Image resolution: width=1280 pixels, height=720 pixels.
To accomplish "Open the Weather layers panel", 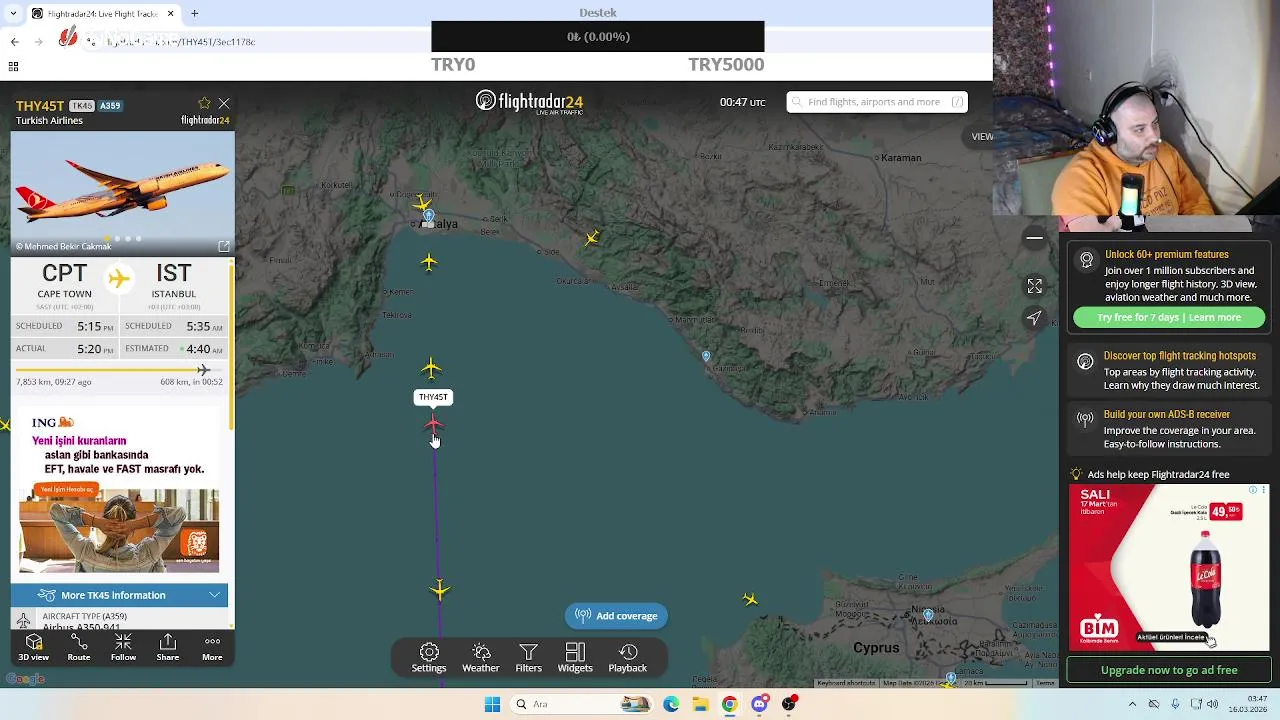I will click(x=481, y=658).
